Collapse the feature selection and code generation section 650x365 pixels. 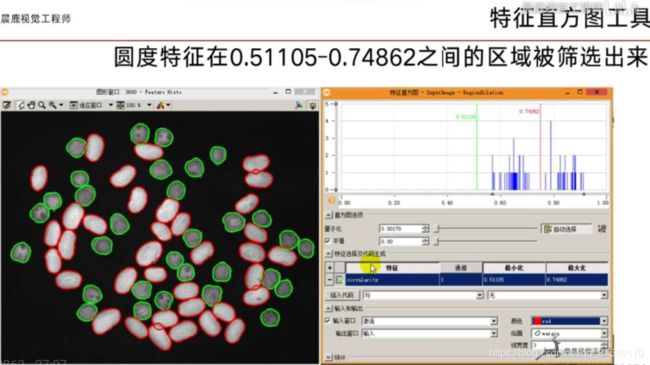tap(328, 253)
